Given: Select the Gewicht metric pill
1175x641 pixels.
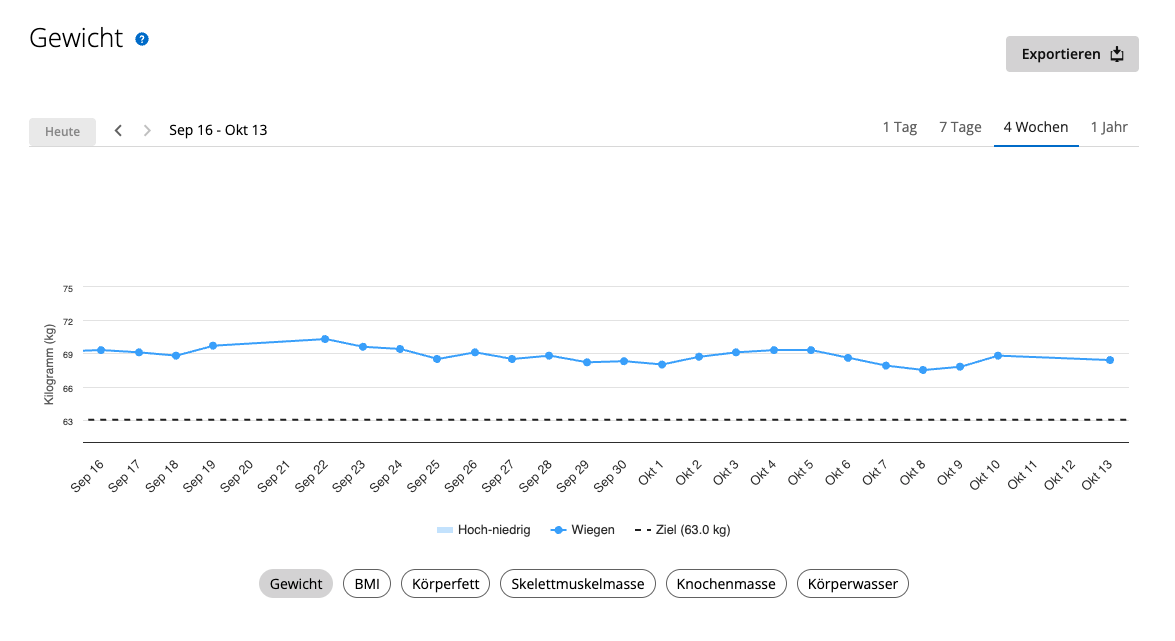Looking at the screenshot, I should (x=296, y=584).
